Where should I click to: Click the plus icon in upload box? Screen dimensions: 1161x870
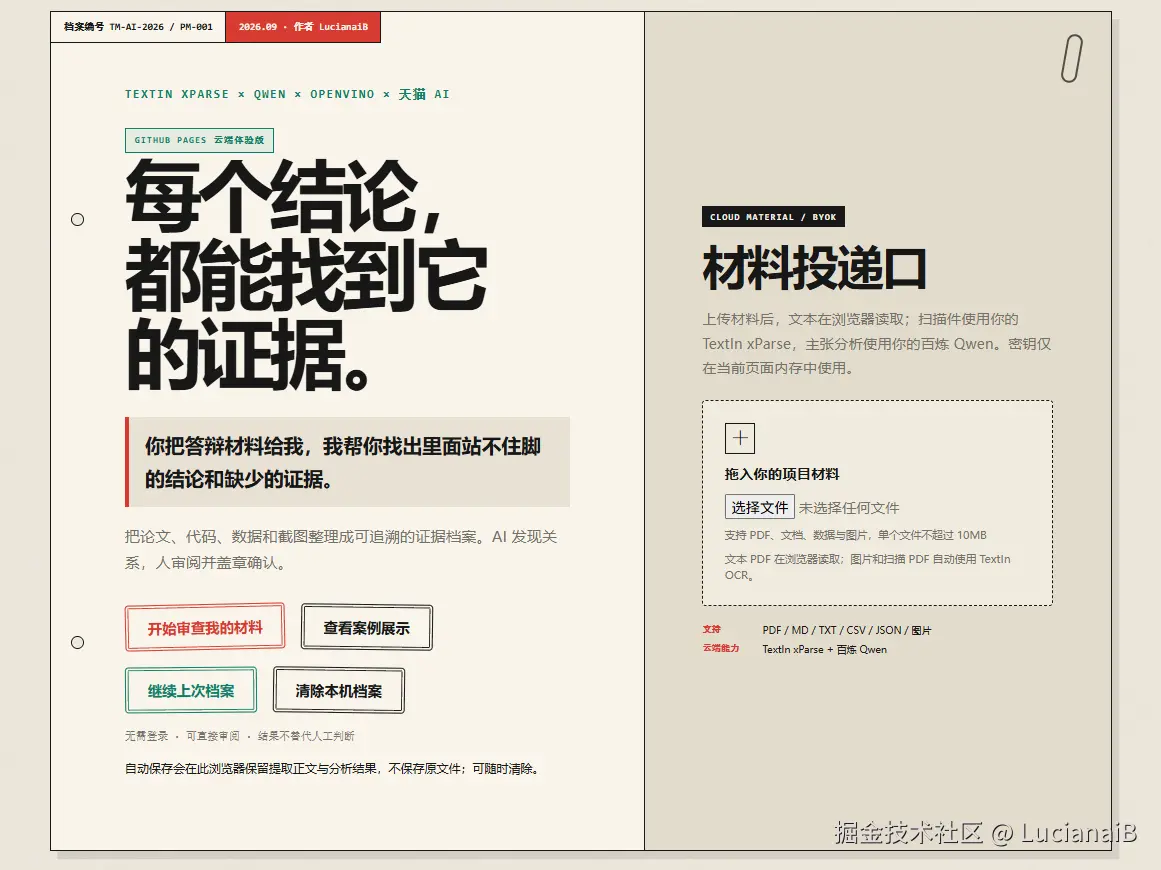pyautogui.click(x=740, y=438)
